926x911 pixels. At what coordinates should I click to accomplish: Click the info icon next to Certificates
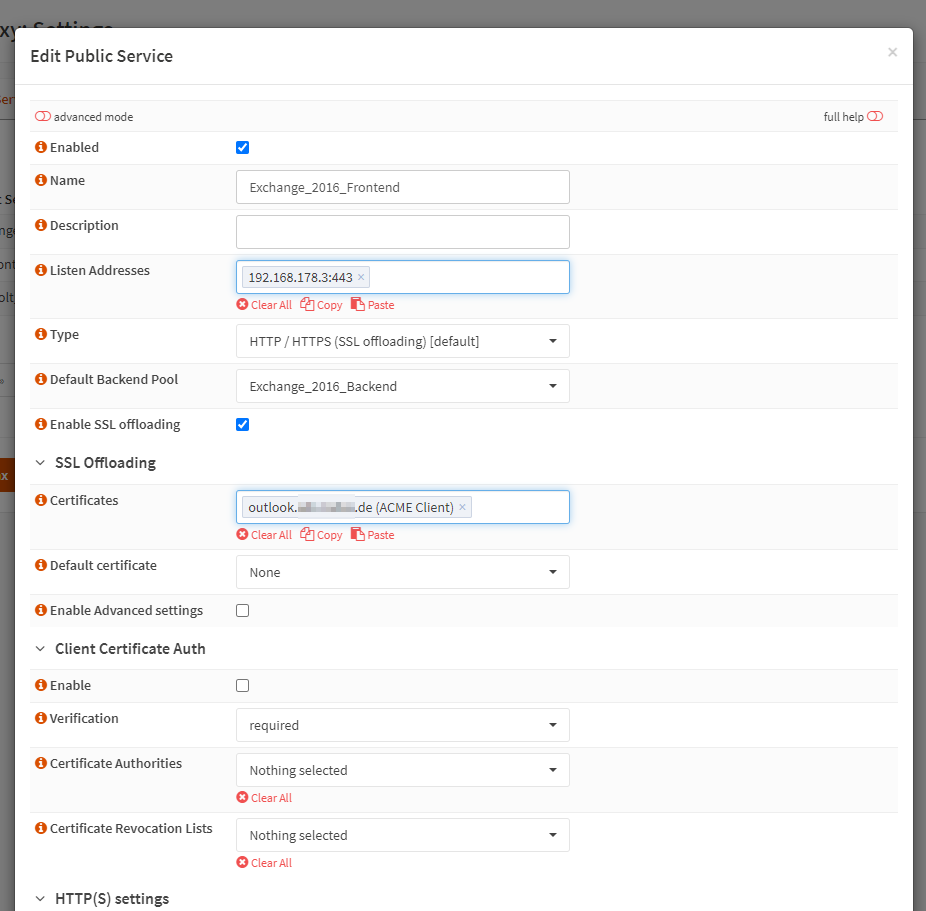[41, 499]
